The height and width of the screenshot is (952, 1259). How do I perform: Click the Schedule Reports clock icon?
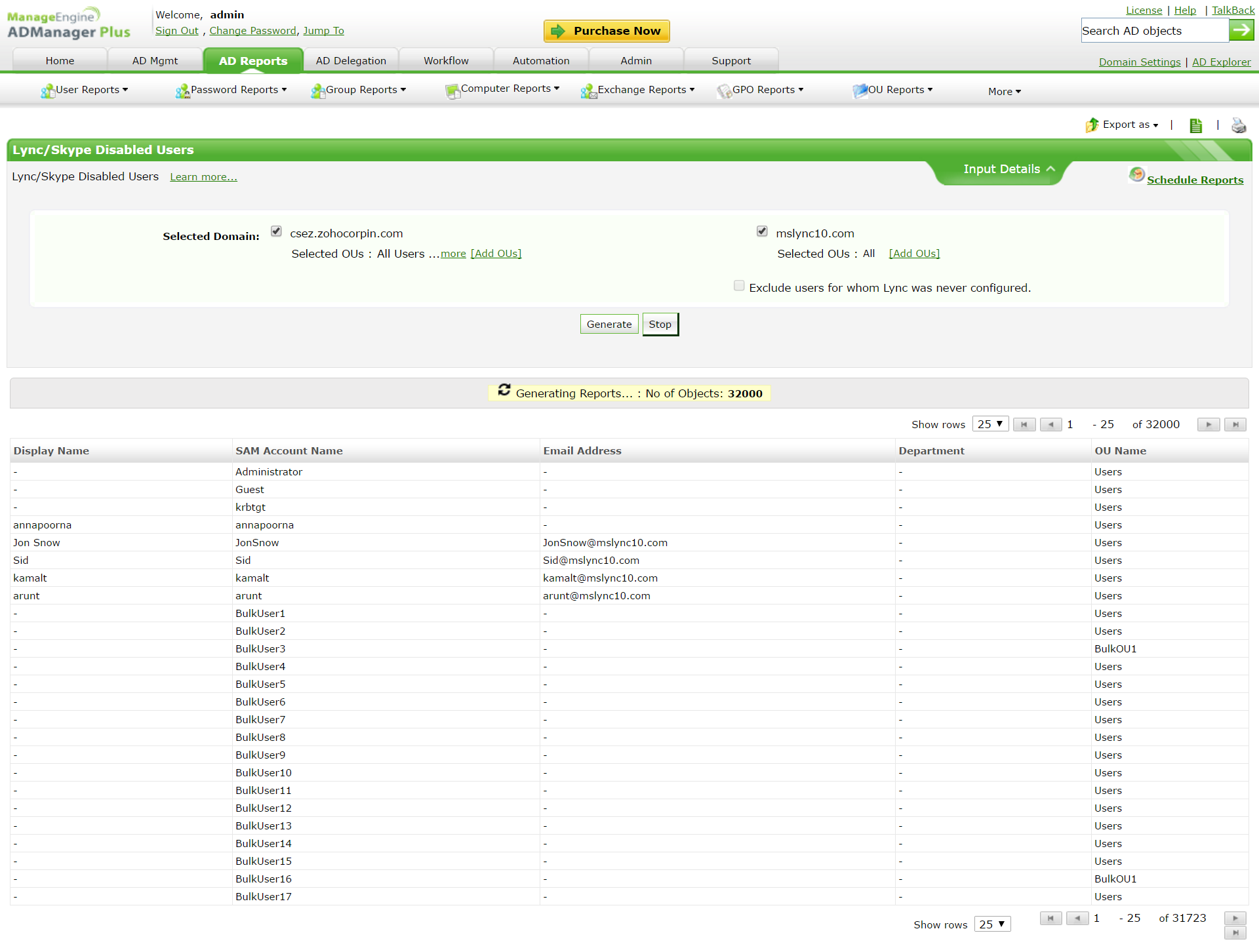[1136, 174]
